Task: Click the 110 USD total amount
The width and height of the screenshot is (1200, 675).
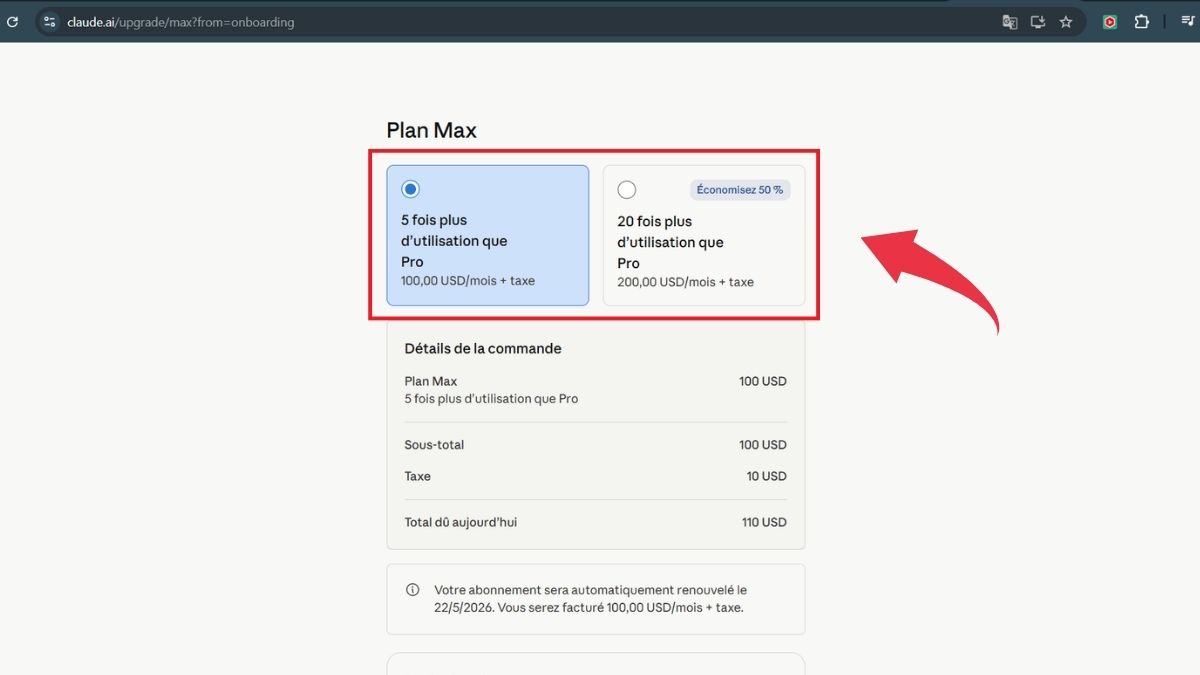Action: click(x=763, y=522)
